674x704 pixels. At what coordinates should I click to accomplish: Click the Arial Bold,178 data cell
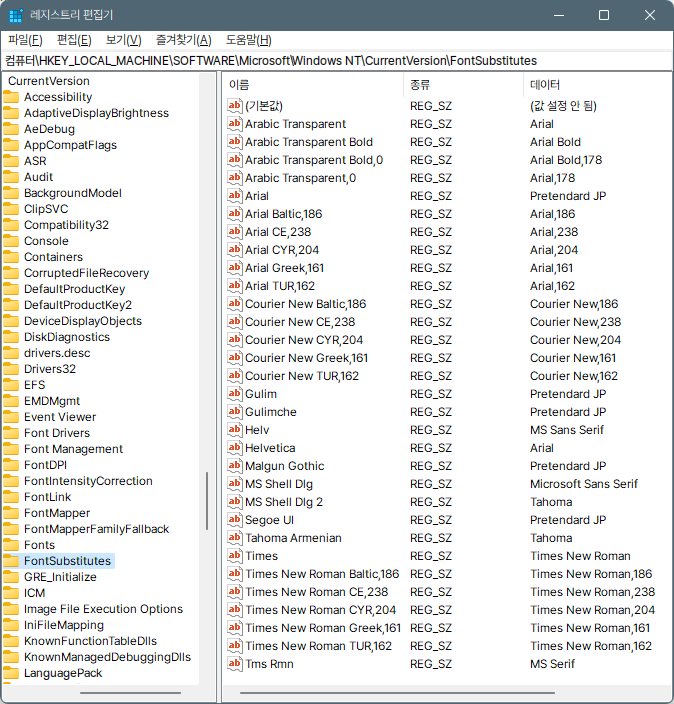coord(566,160)
